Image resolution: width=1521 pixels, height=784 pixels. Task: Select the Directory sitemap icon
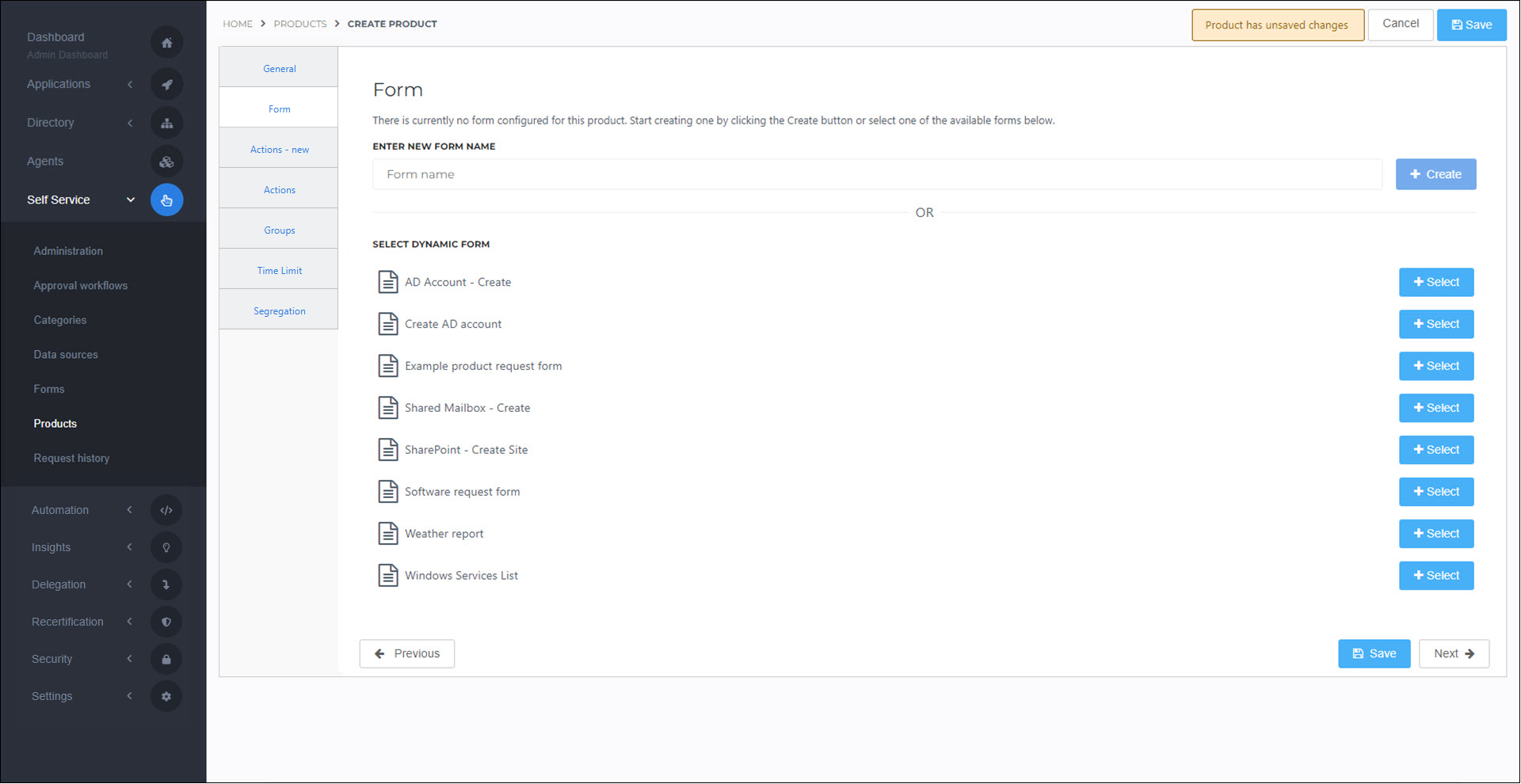(x=166, y=123)
